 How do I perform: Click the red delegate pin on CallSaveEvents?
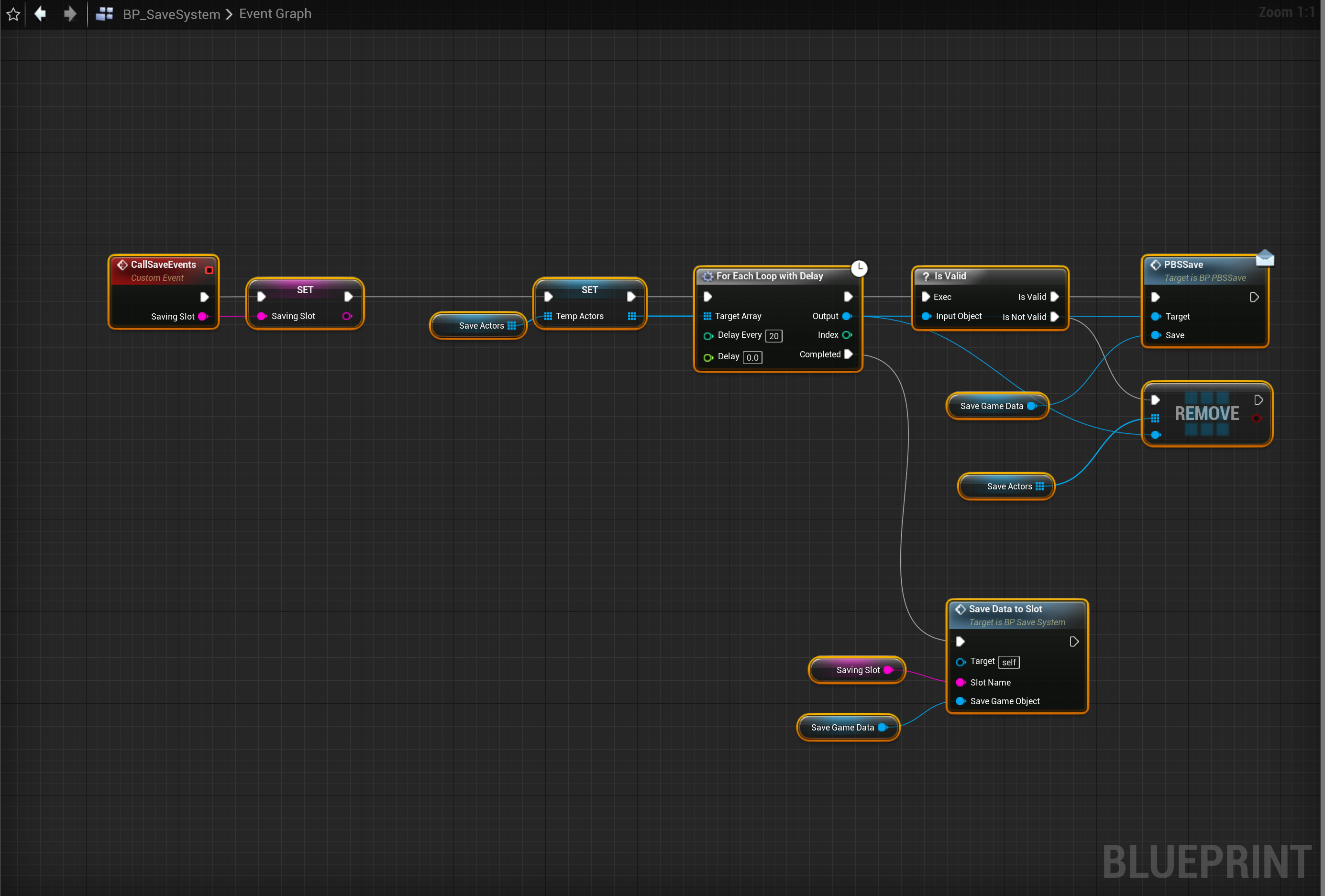[x=209, y=270]
